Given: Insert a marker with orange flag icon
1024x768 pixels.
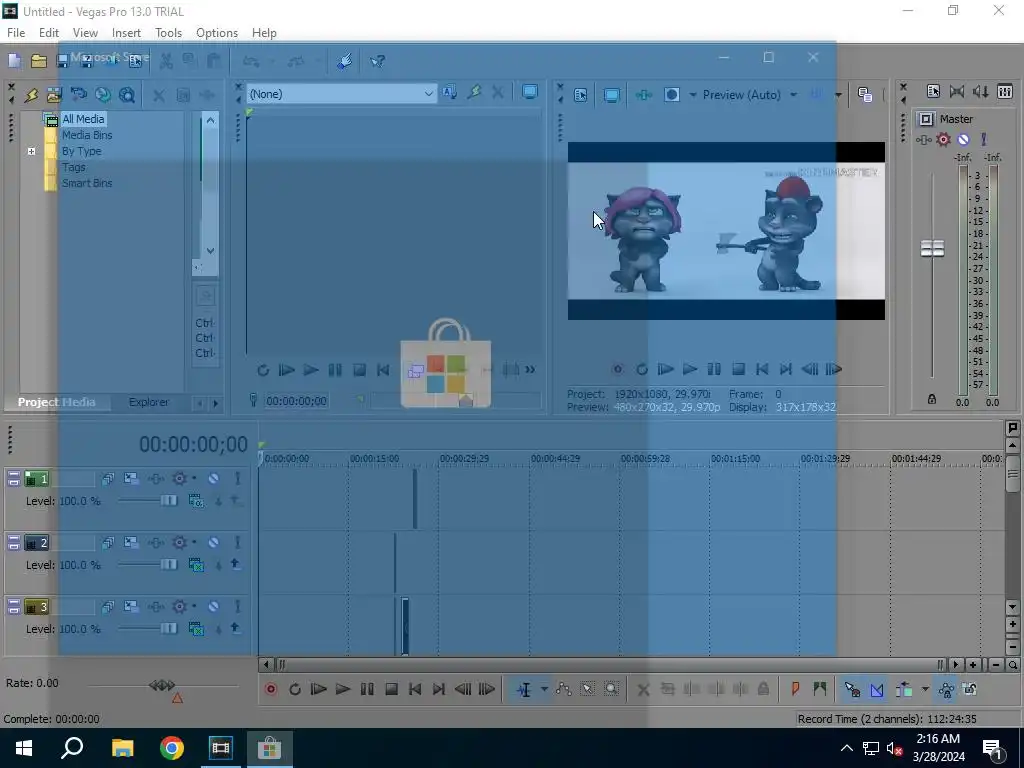Looking at the screenshot, I should coord(795,689).
